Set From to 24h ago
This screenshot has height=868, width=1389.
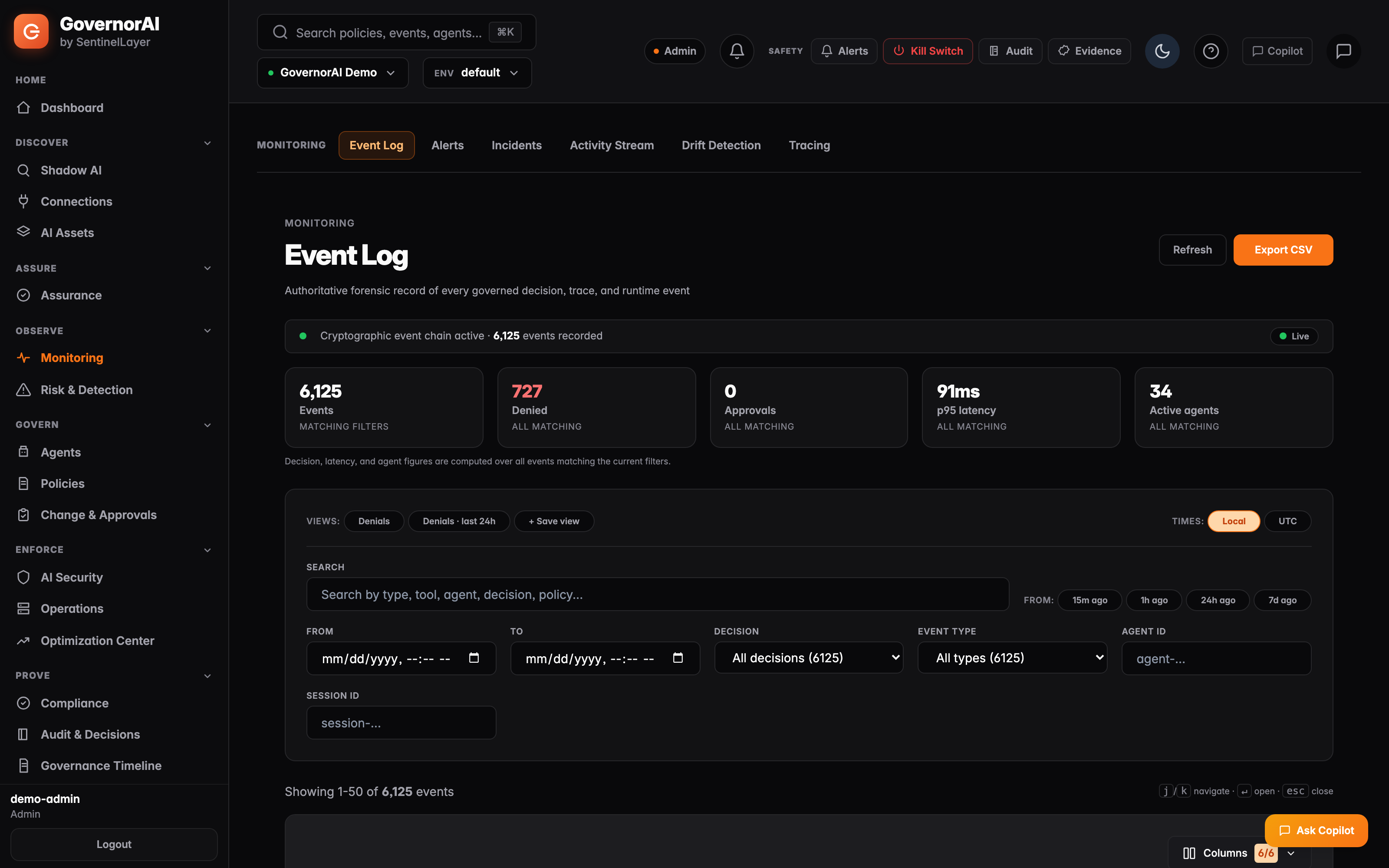1218,600
